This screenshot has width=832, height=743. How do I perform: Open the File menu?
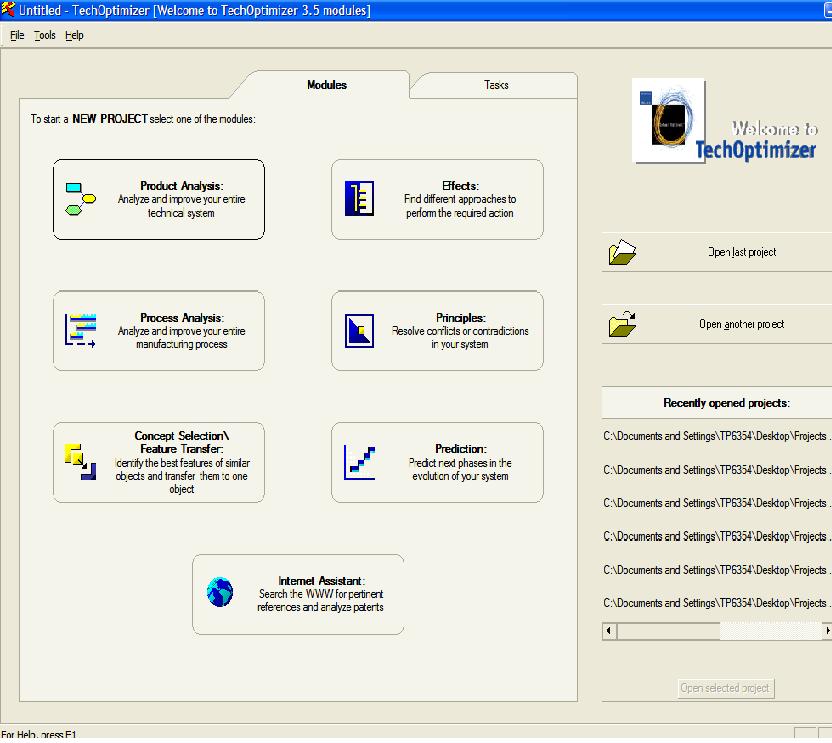[17, 36]
